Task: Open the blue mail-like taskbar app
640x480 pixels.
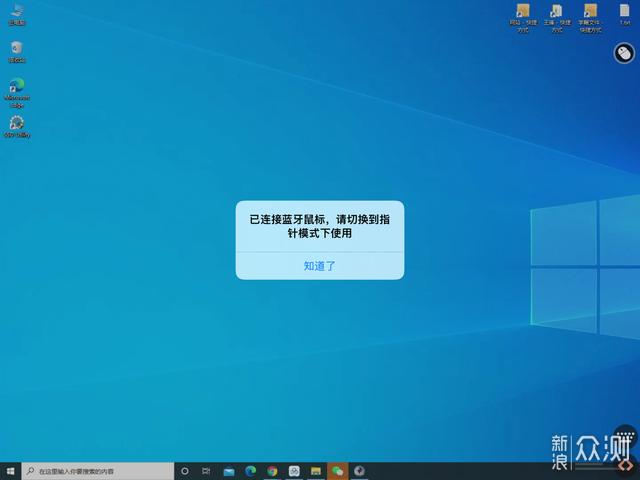Action: point(229,471)
